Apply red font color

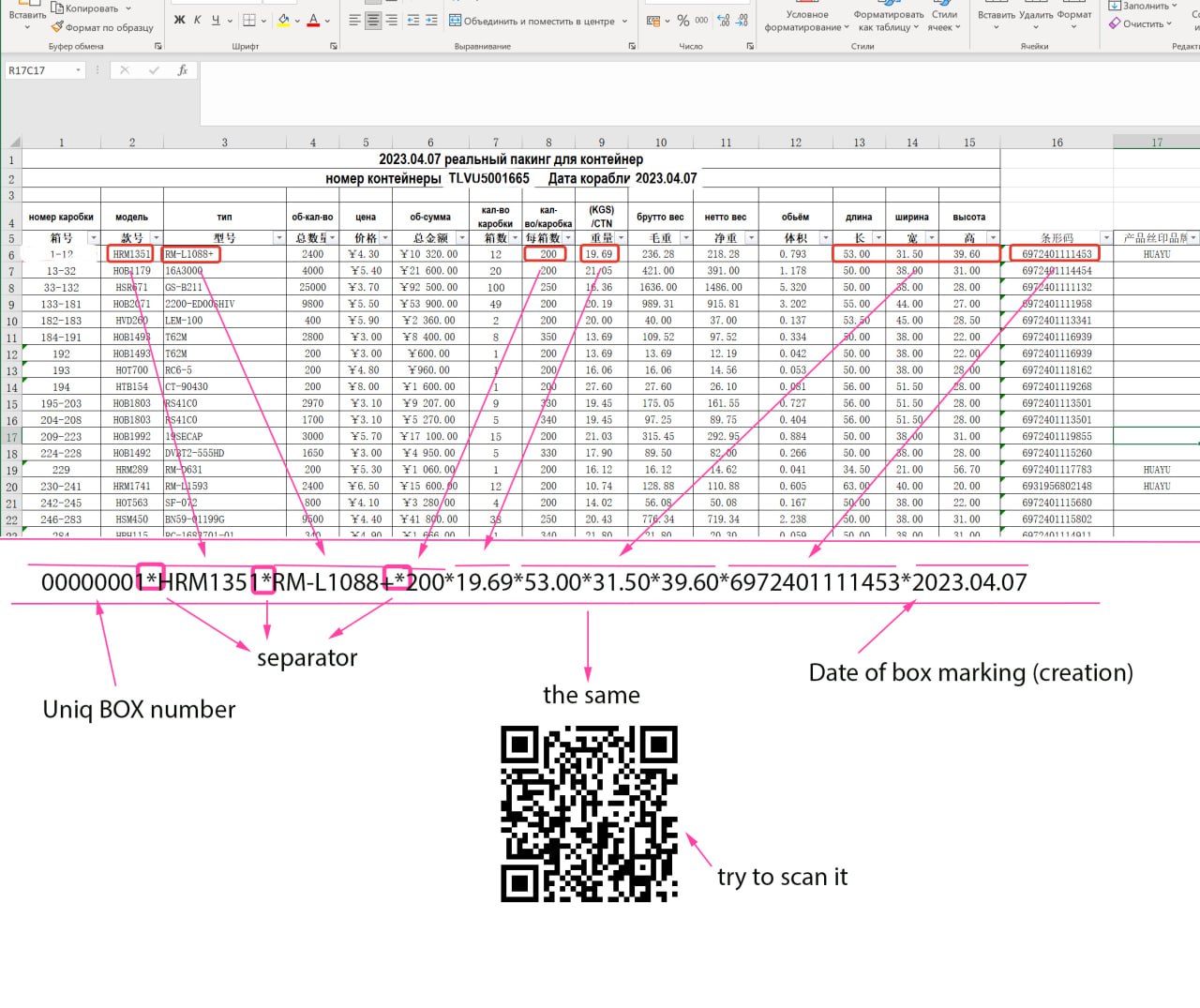click(x=313, y=20)
